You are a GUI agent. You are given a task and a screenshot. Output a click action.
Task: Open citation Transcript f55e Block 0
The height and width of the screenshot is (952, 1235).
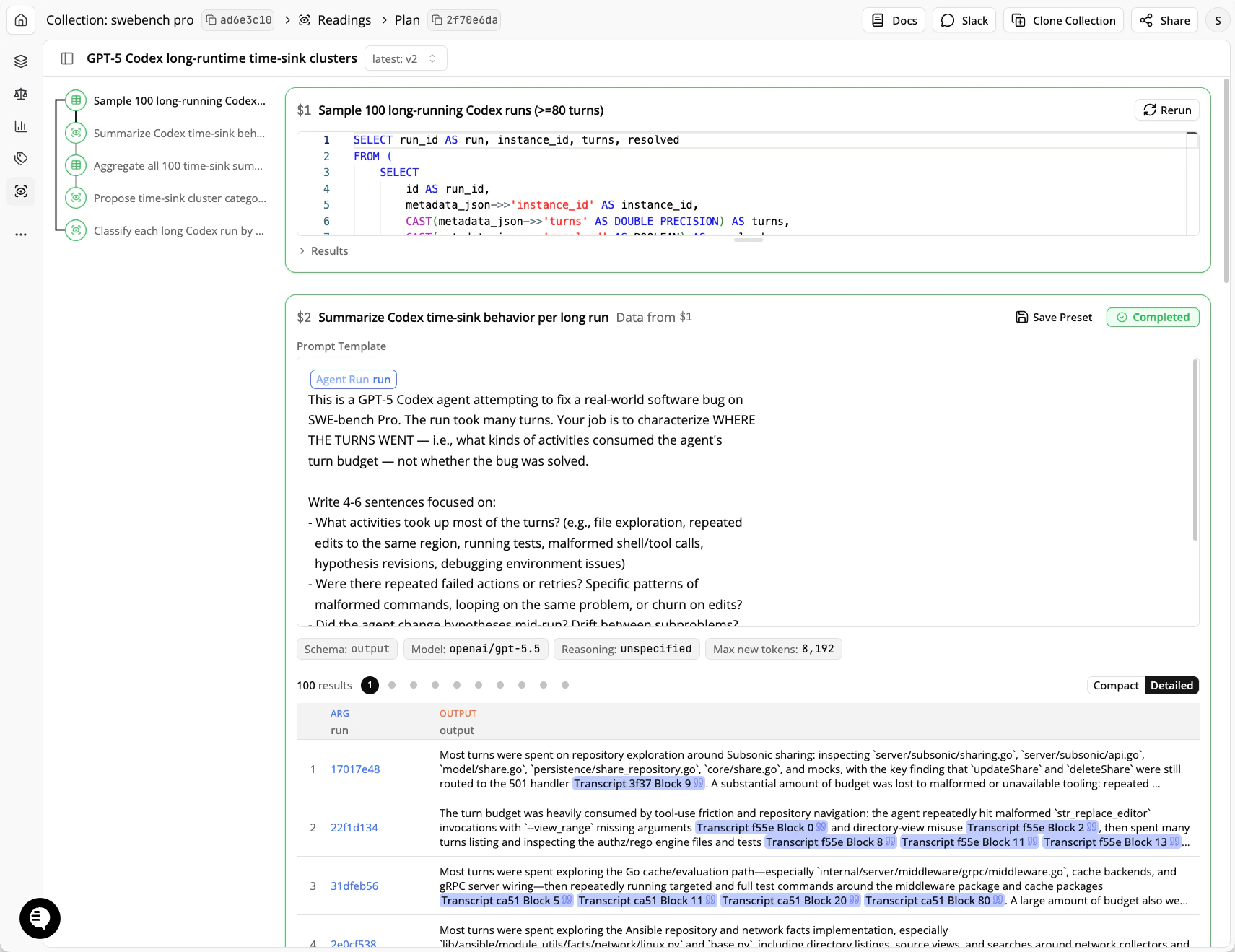click(761, 828)
